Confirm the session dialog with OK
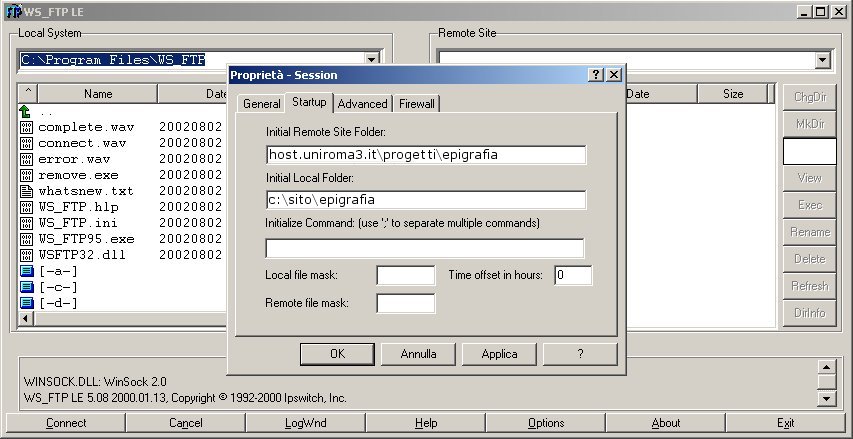The image size is (853, 439). [337, 354]
